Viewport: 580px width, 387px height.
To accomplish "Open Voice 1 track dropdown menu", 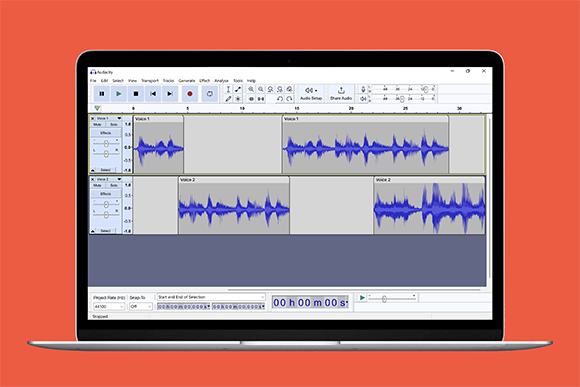I will (119, 118).
